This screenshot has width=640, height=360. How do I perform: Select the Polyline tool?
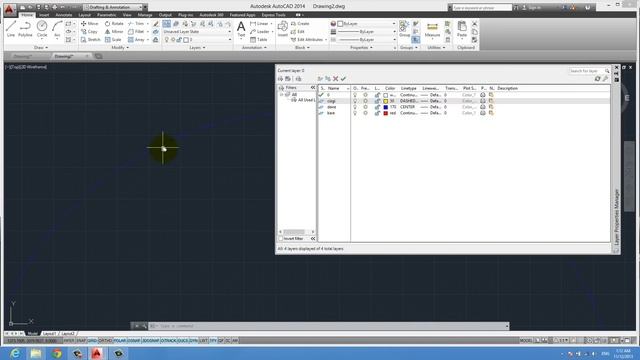coord(25,29)
